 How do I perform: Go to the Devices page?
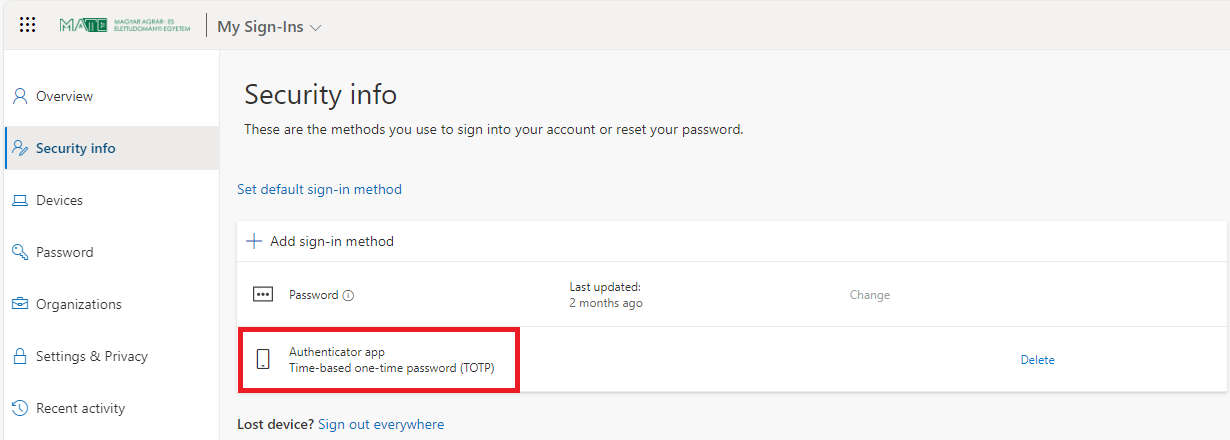59,201
